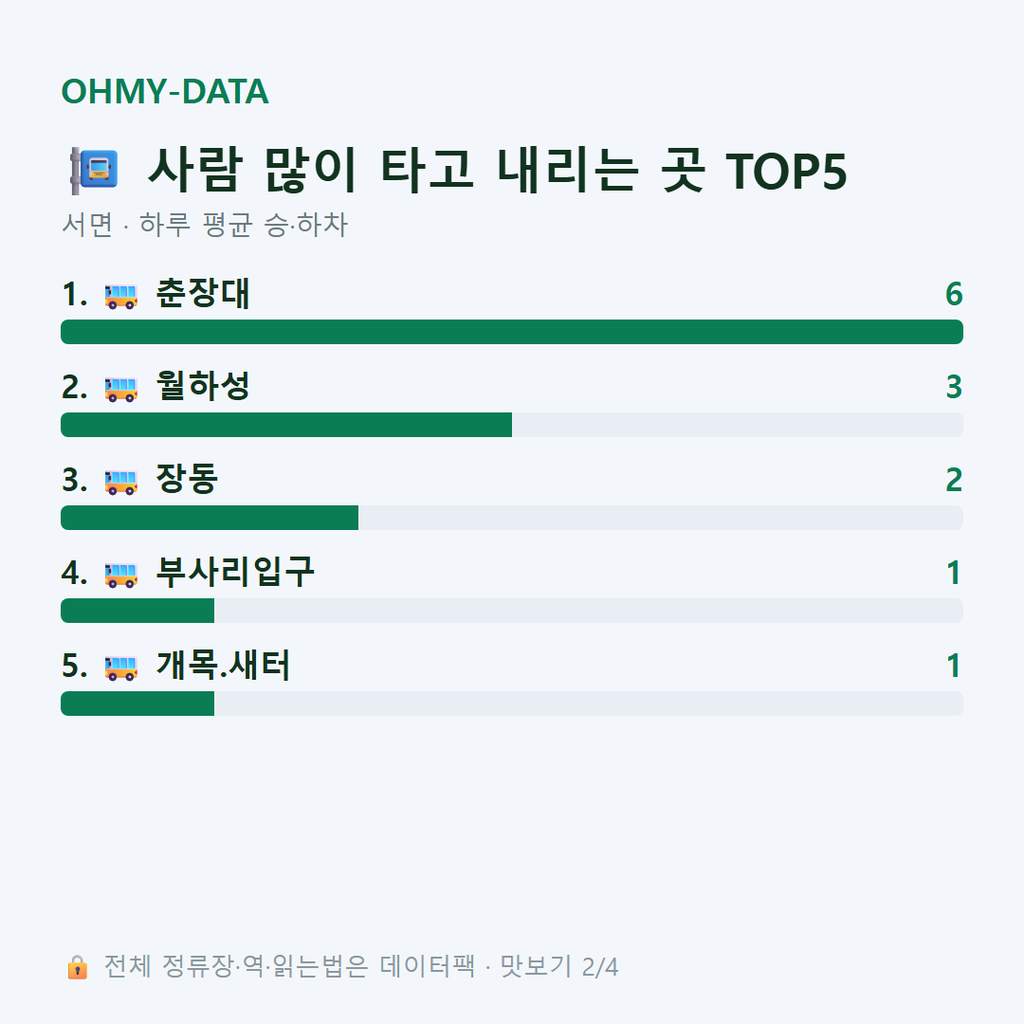The height and width of the screenshot is (1024, 1024).
Task: Click the 부사리입구 stop name
Action: 235,573
